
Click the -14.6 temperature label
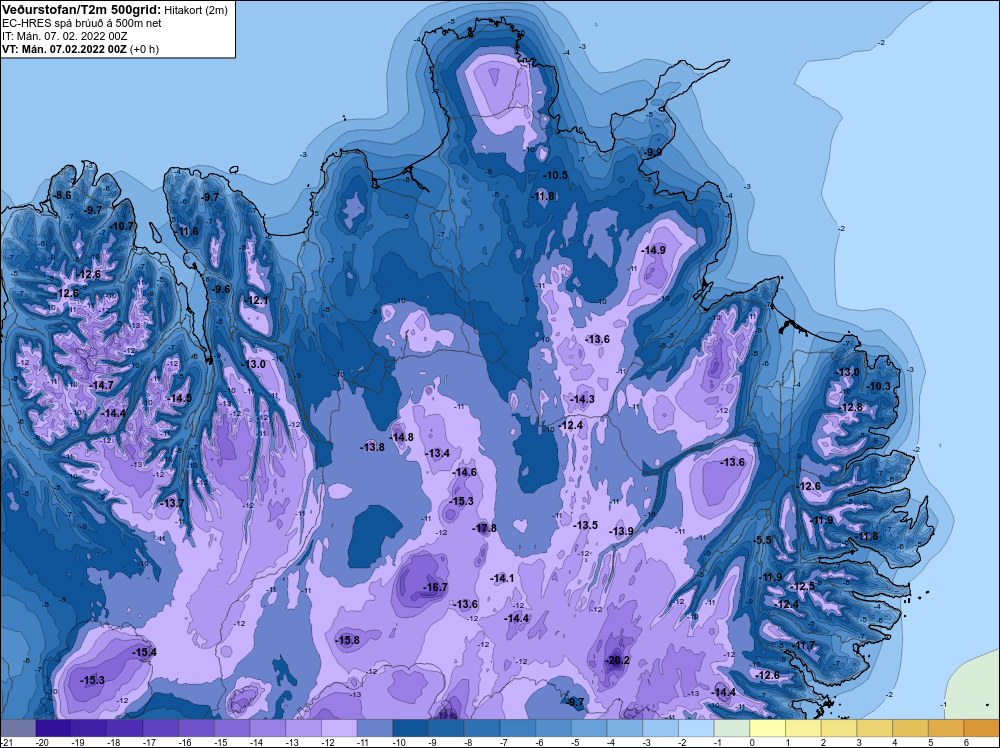pos(464,473)
